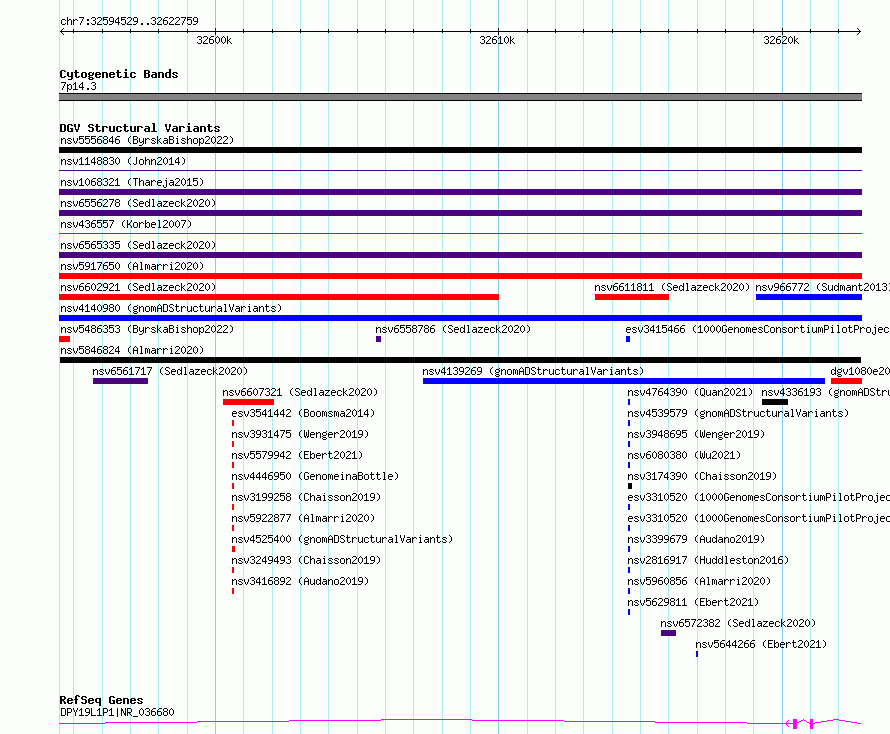
Task: Click nsv3174390 (Chaisson2019) label
Action: [x=702, y=476]
